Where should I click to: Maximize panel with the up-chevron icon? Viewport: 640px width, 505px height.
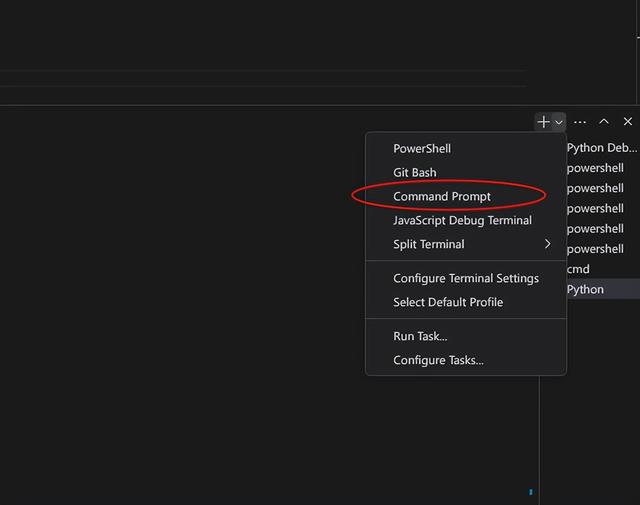pyautogui.click(x=604, y=121)
